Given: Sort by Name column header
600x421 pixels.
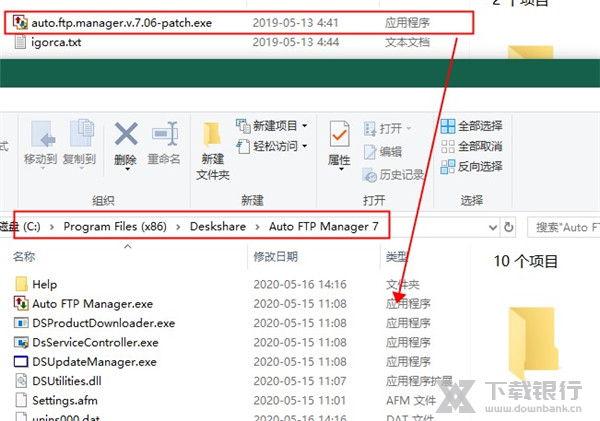Looking at the screenshot, I should point(24,256).
